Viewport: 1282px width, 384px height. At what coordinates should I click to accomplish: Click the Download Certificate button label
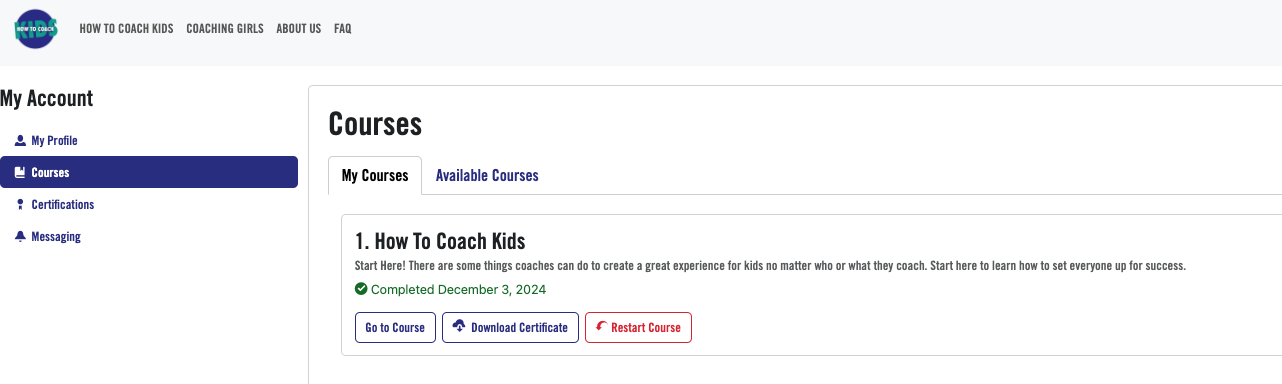519,328
